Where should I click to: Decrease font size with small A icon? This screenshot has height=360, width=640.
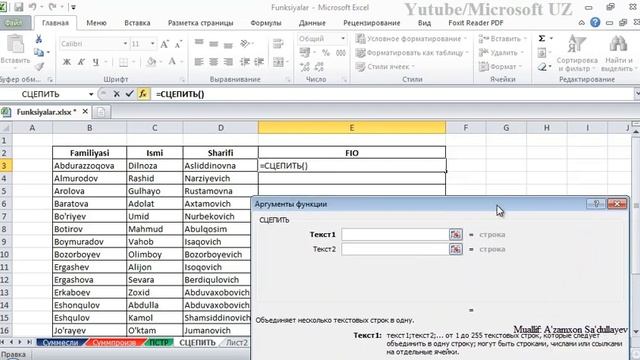(178, 44)
